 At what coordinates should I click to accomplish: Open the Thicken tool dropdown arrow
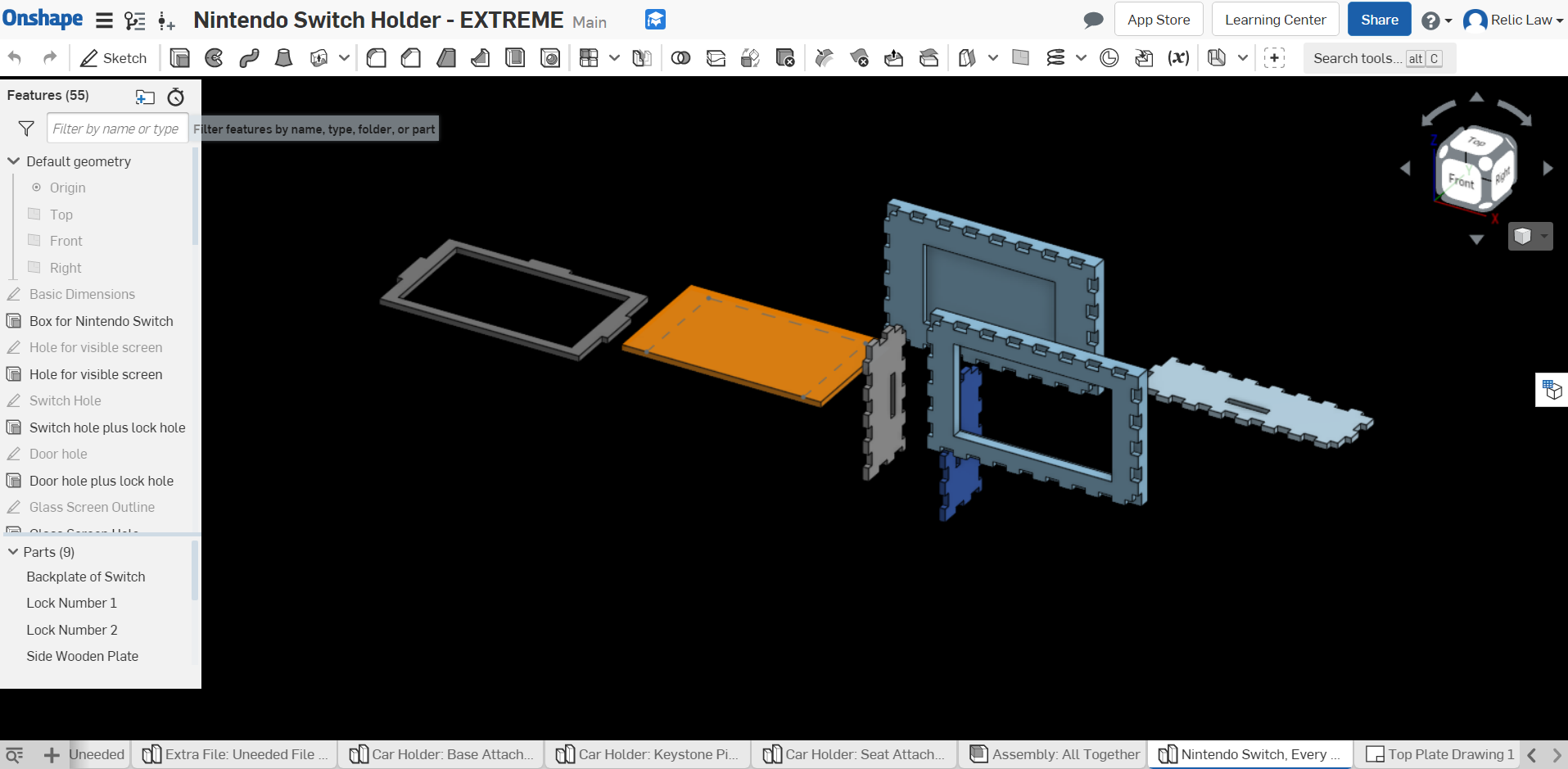click(x=344, y=58)
